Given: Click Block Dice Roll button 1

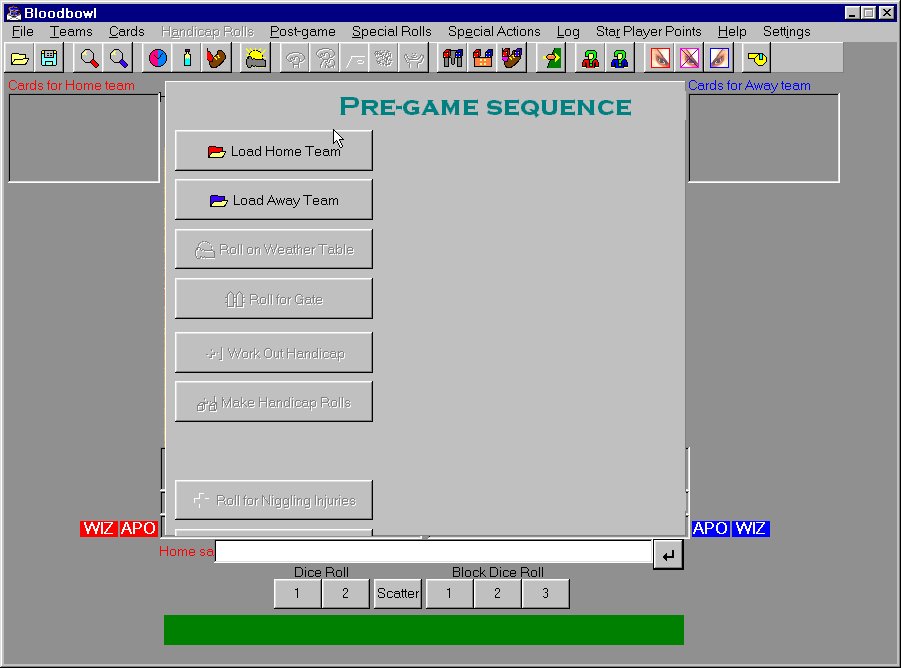Looking at the screenshot, I should [449, 593].
